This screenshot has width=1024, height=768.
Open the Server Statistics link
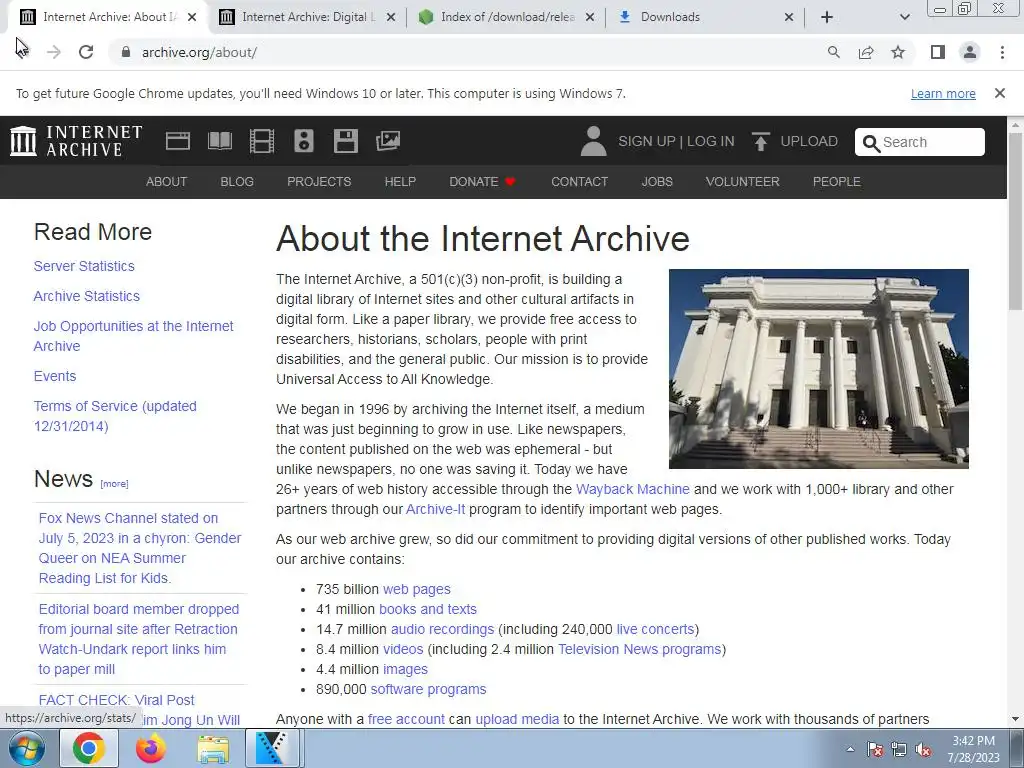(84, 266)
